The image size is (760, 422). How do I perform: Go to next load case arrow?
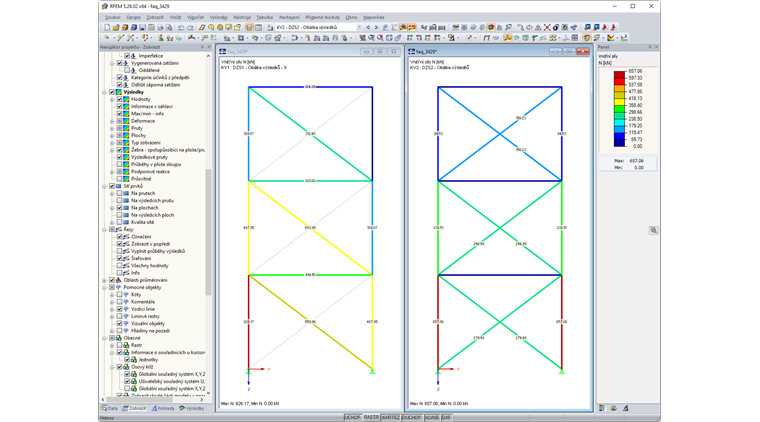[376, 28]
